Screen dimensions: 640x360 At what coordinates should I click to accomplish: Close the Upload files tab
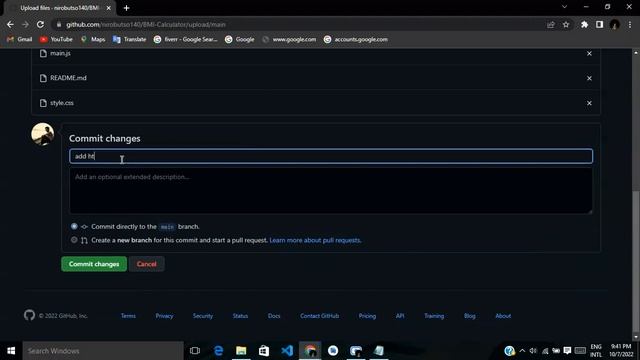point(109,8)
